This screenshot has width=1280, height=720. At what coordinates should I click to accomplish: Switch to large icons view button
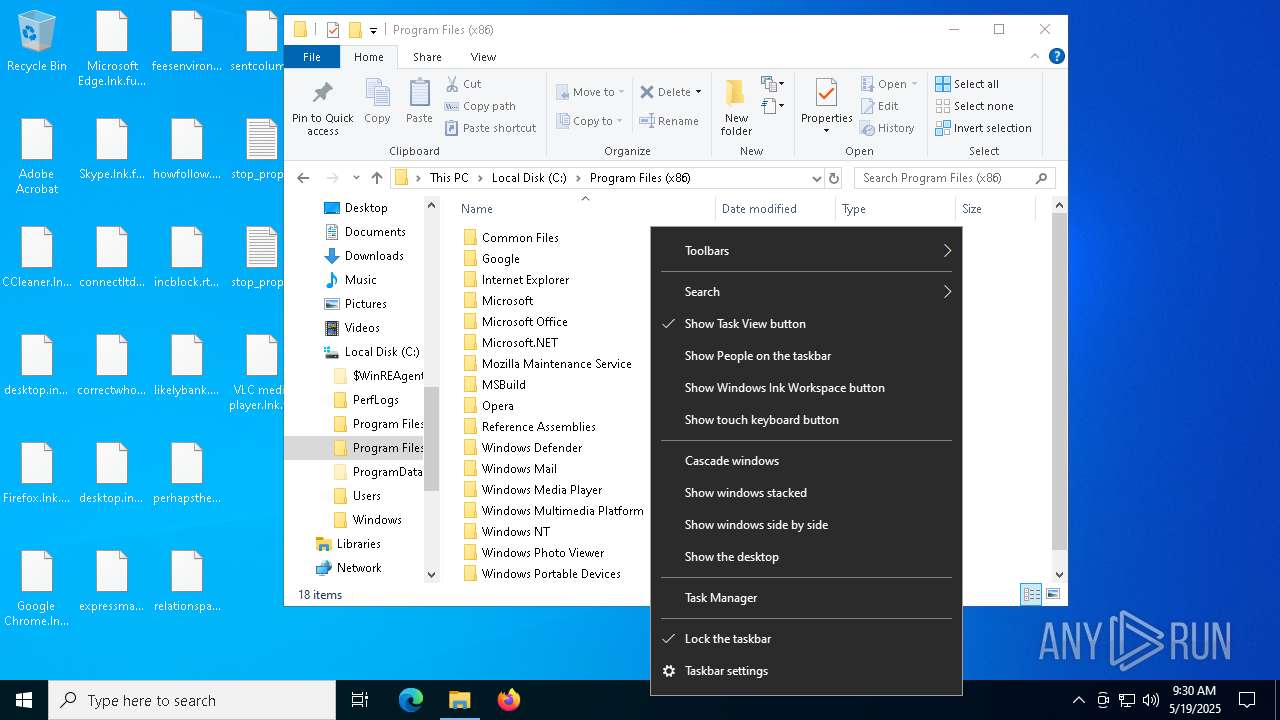coord(1052,594)
